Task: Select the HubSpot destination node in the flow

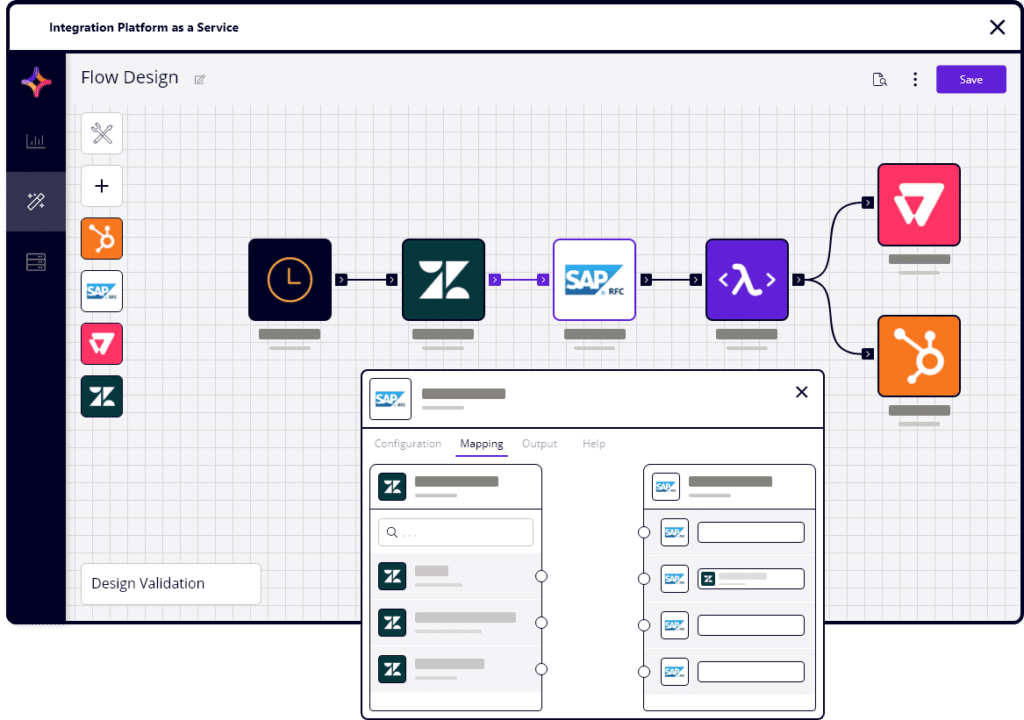Action: click(x=918, y=355)
